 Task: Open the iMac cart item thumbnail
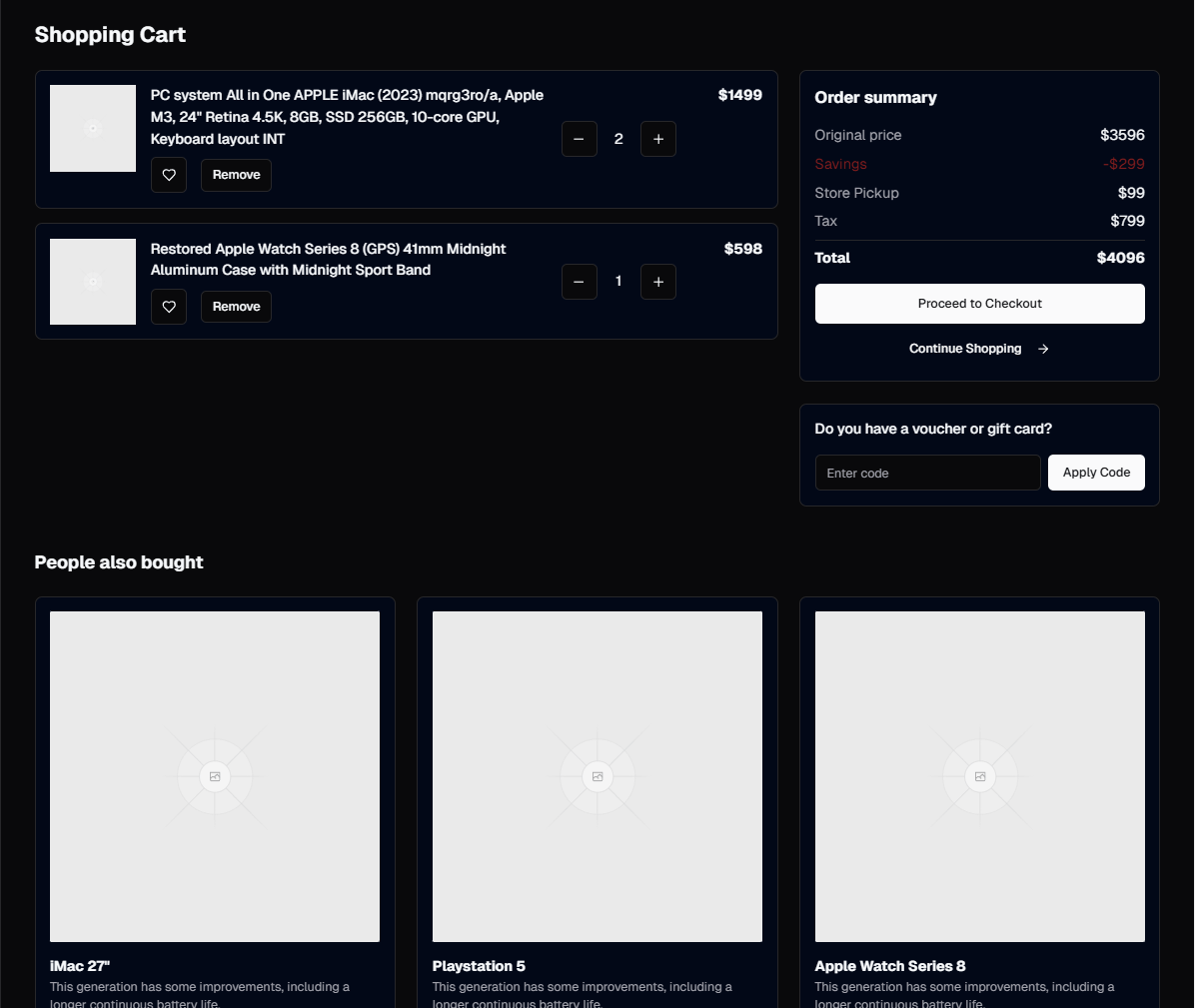(93, 128)
